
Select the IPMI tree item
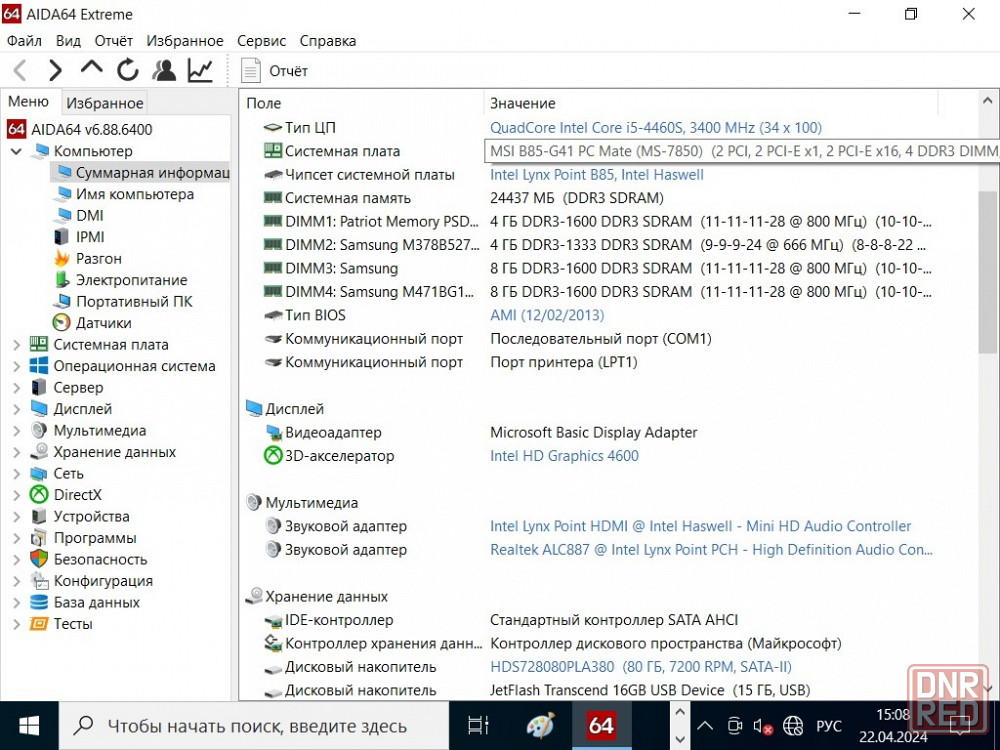(x=90, y=237)
